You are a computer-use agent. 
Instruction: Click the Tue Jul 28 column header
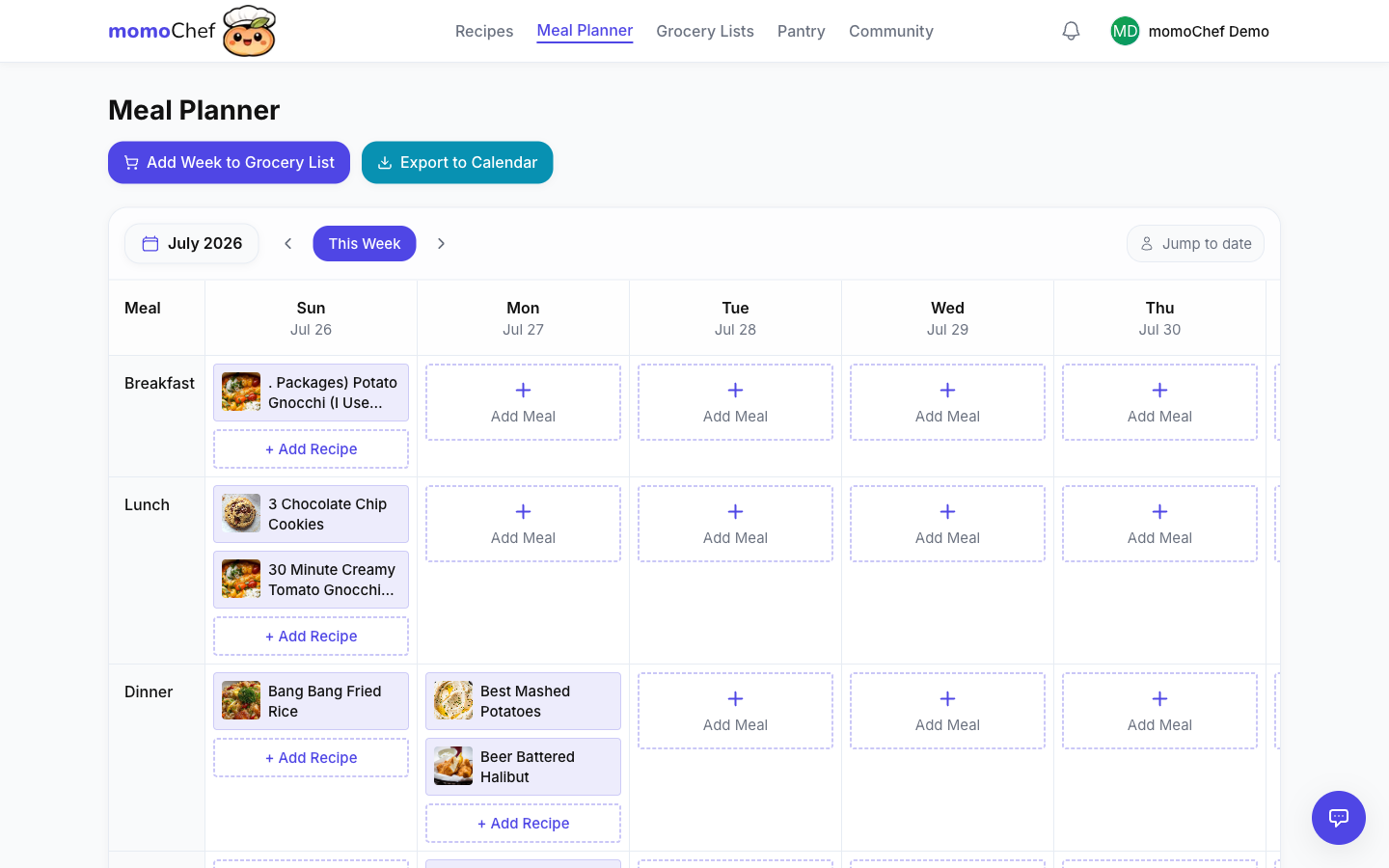point(735,318)
